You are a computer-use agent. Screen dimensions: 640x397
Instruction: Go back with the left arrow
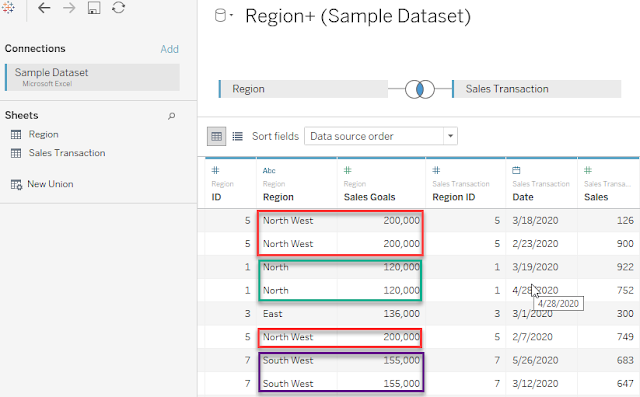point(44,8)
